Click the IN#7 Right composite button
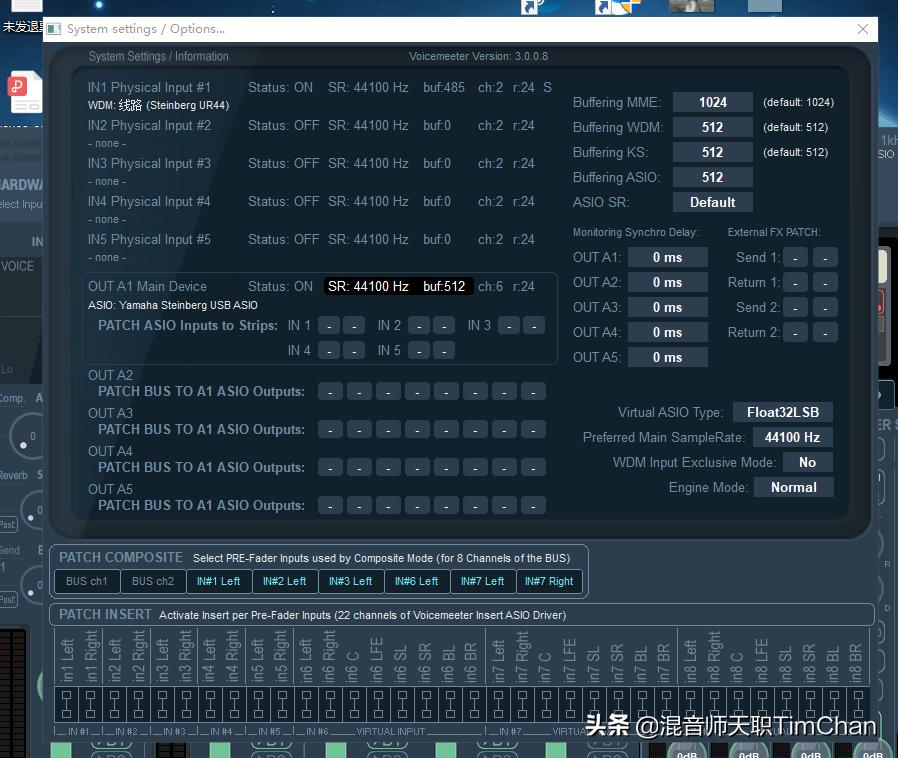This screenshot has width=898, height=758. 549,581
